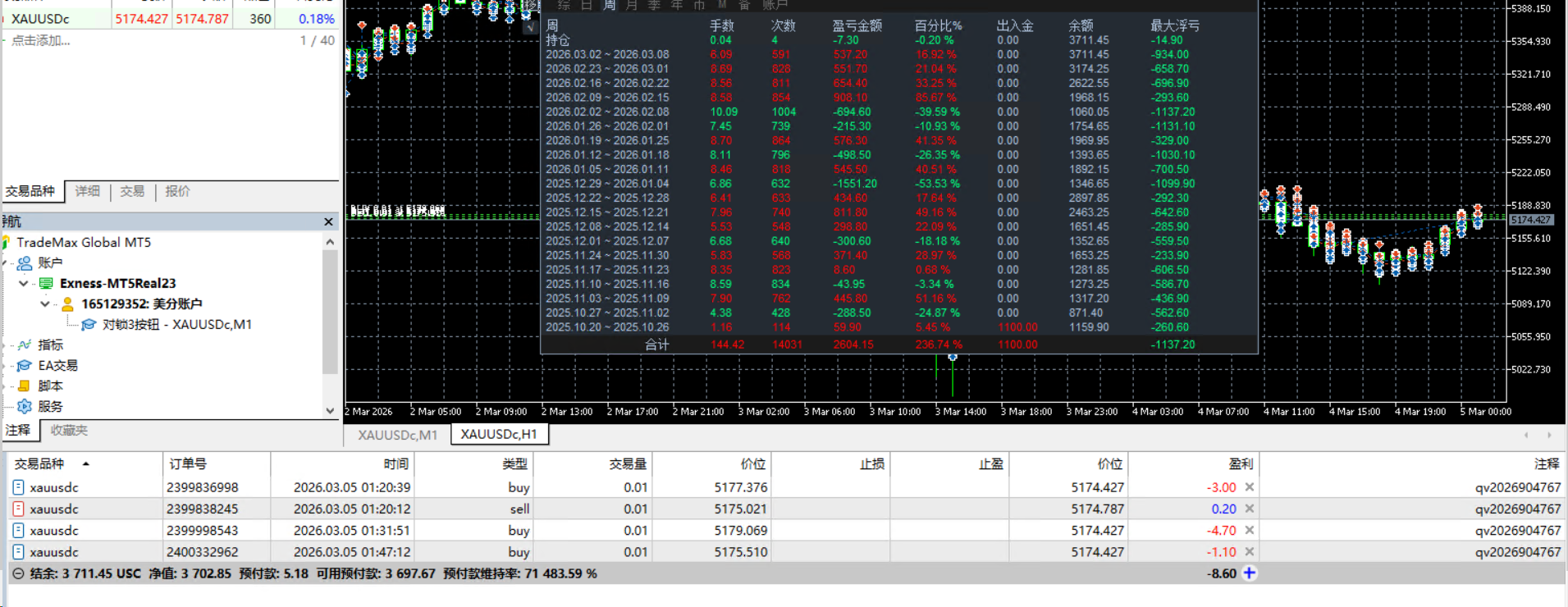Click the 账户 accounts group icon
Screen dimensions: 1568x607
click(25, 262)
